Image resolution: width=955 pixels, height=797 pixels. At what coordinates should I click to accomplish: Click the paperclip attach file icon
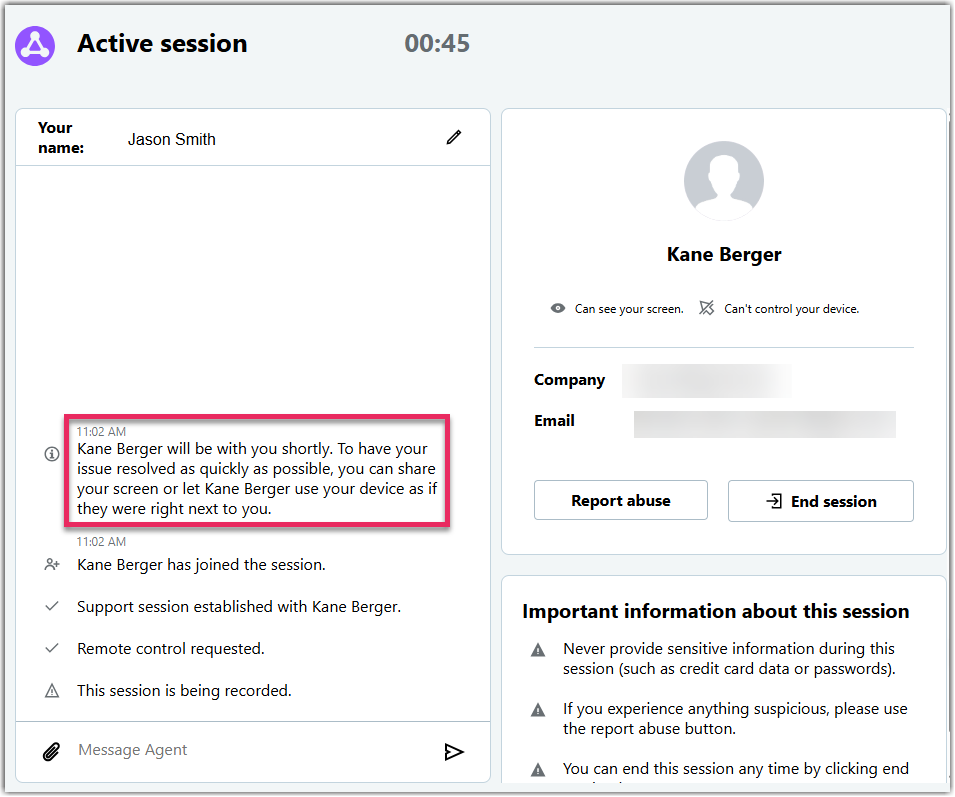tap(52, 751)
